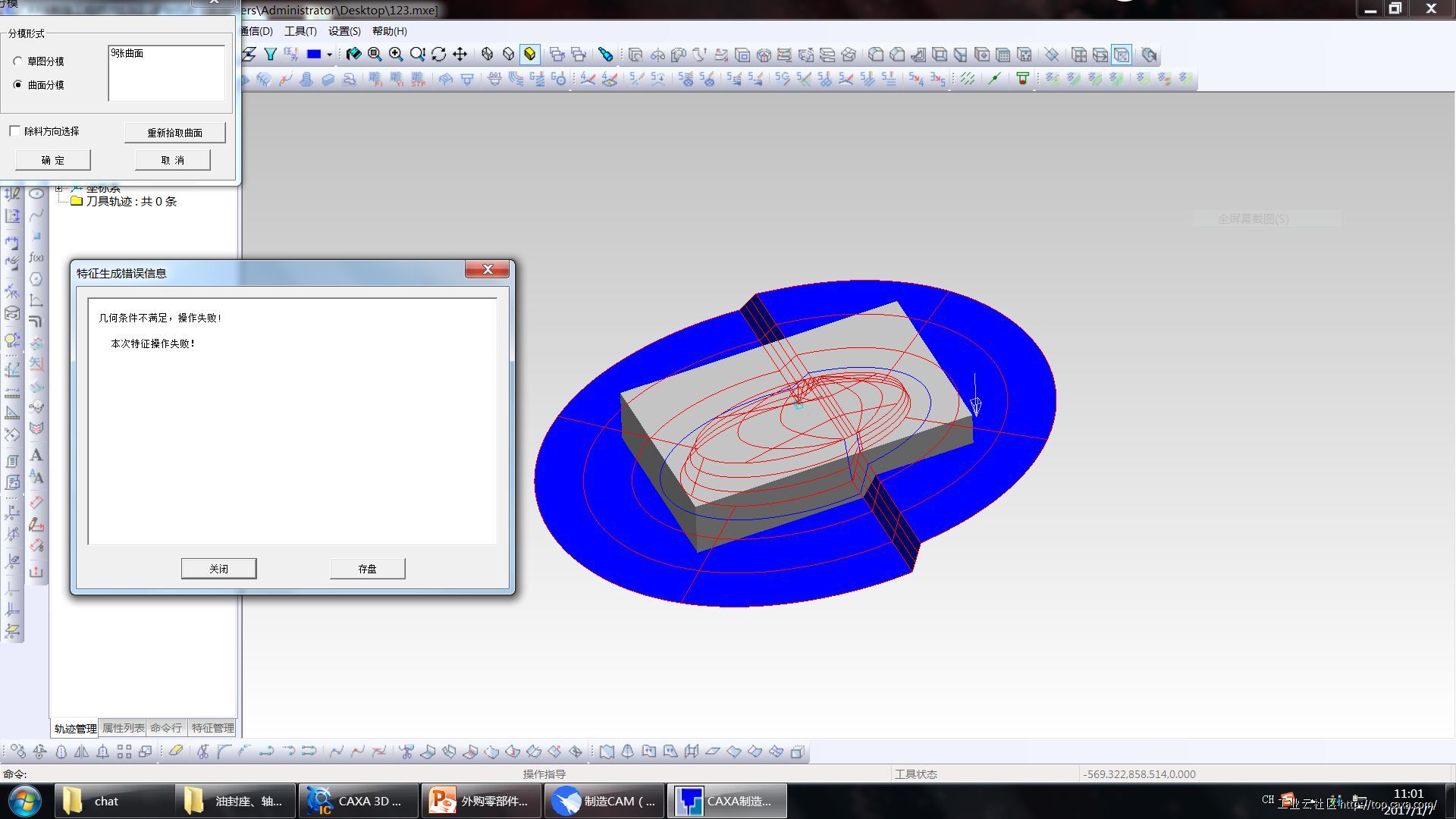This screenshot has width=1456, height=819.
Task: Open the color dropdown arrow beside blue swatch
Action: pos(329,55)
